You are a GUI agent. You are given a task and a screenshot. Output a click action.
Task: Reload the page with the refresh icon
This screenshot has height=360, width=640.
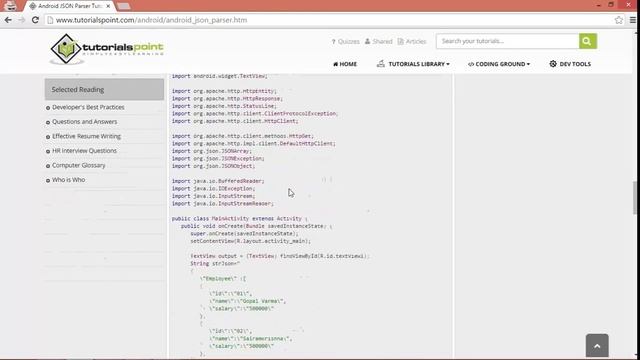click(35, 20)
